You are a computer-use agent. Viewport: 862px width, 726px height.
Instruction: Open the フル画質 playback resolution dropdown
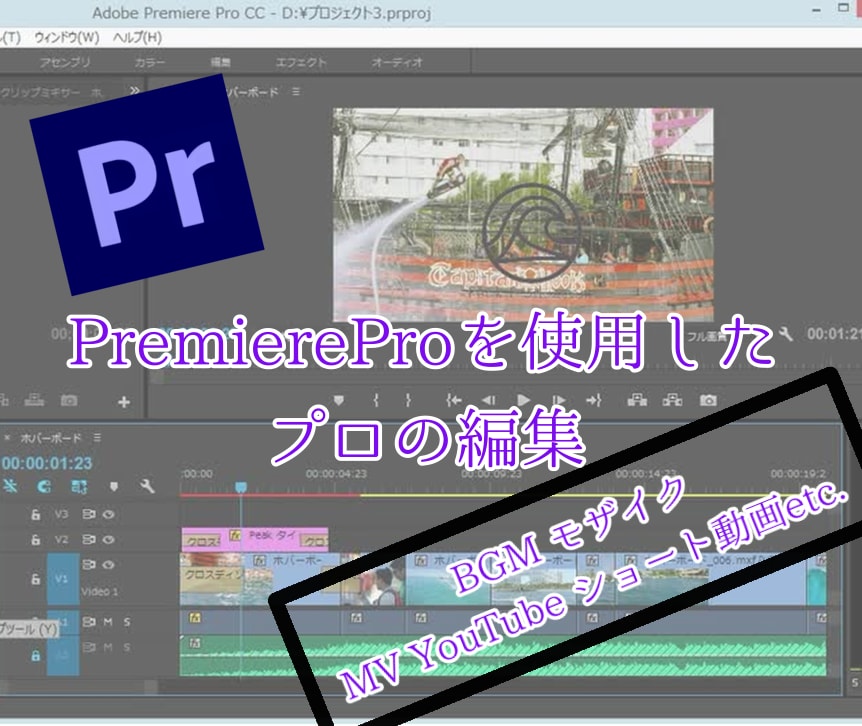(x=707, y=336)
